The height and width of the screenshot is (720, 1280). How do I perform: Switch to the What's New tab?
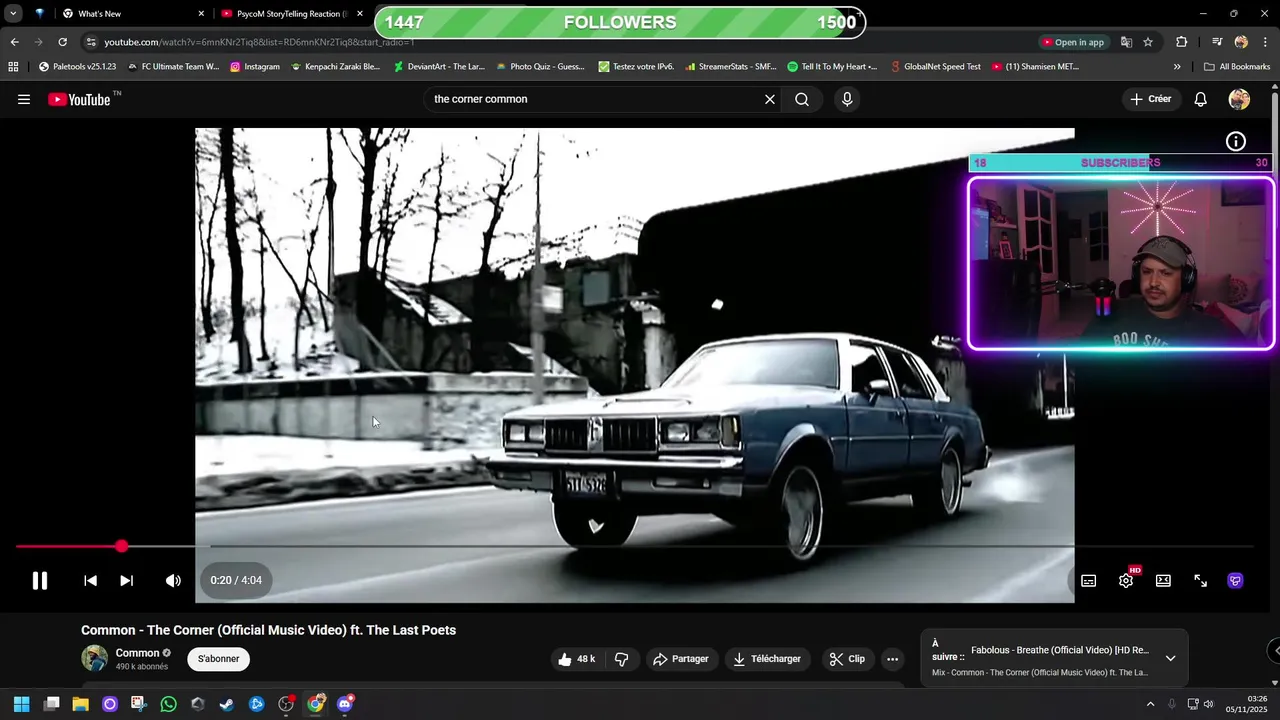coord(130,14)
